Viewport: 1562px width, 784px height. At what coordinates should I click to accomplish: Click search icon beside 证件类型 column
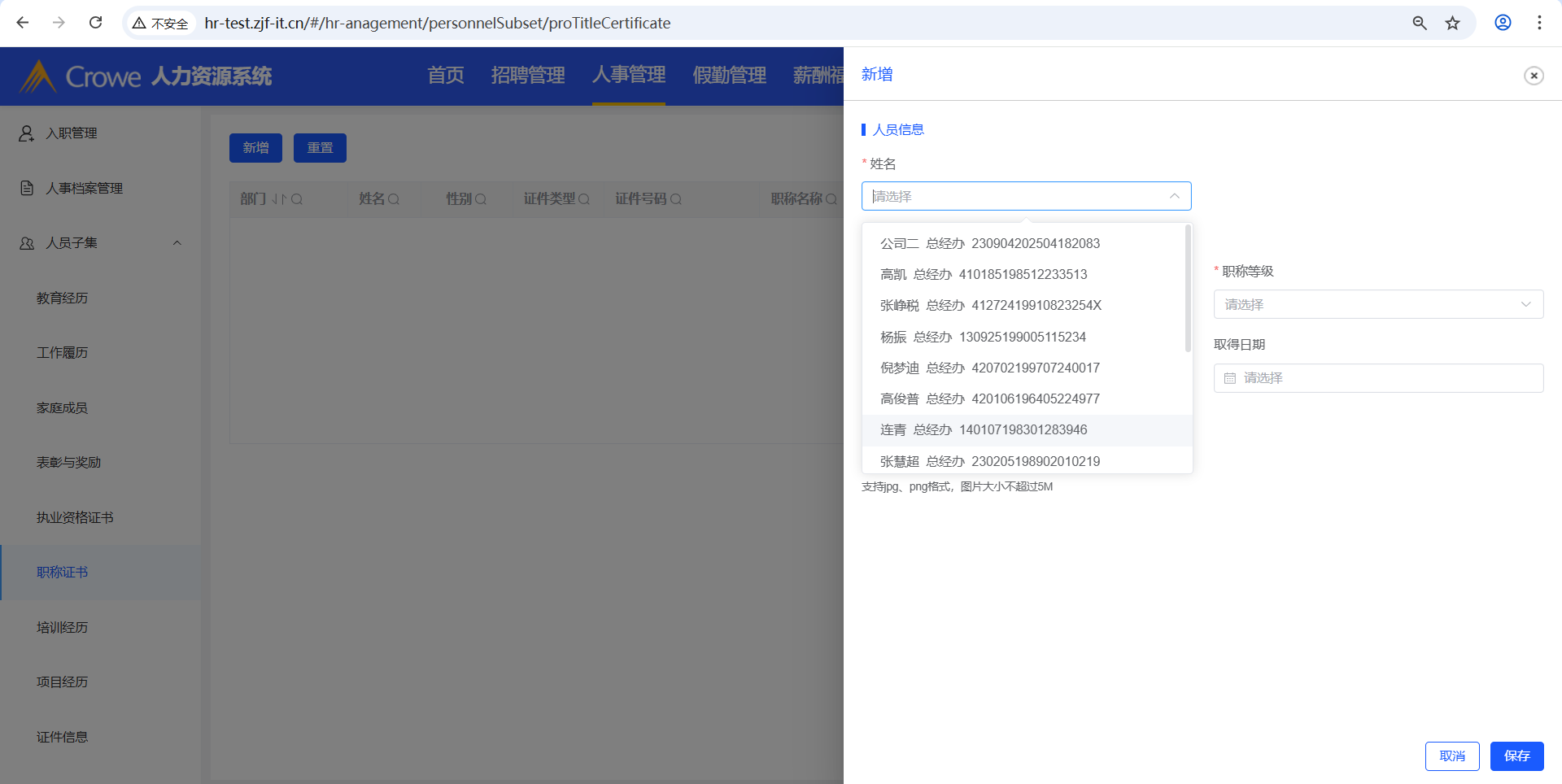583,199
